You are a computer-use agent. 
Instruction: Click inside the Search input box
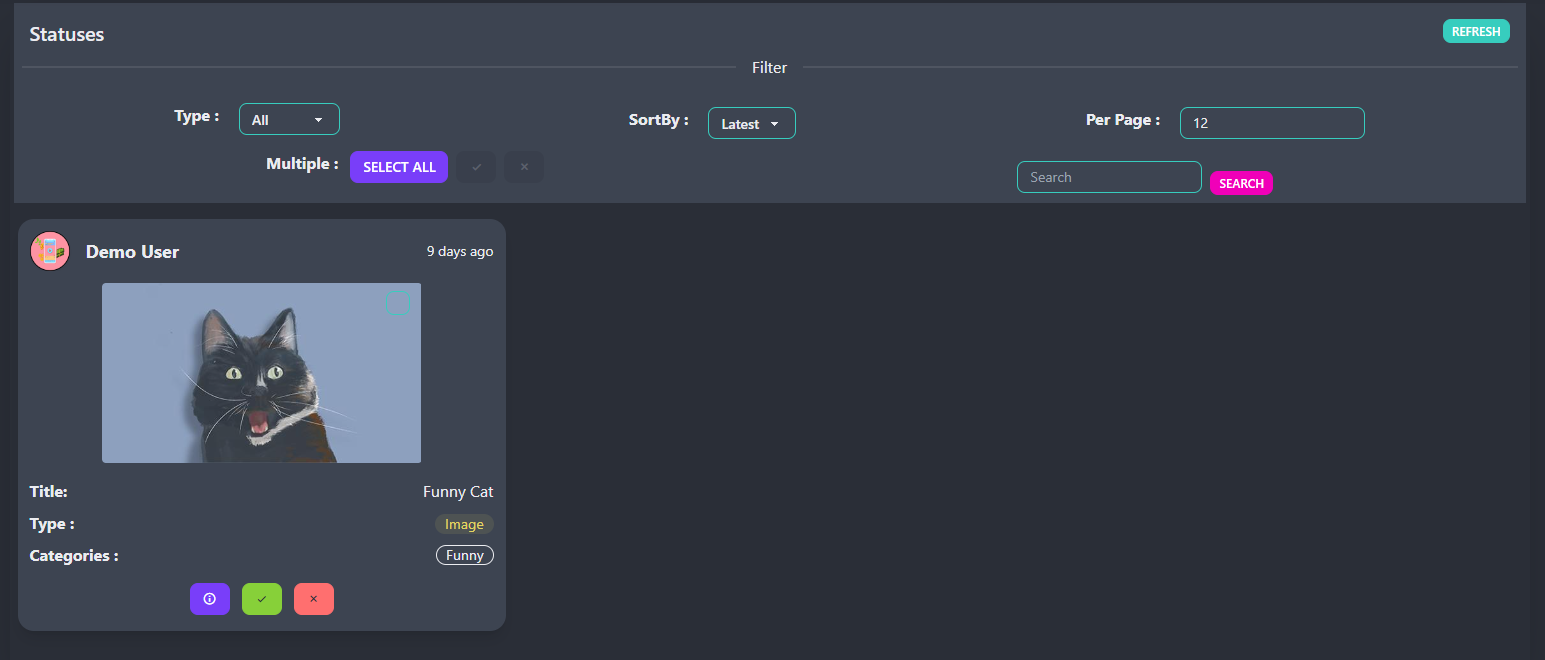pyautogui.click(x=1108, y=176)
